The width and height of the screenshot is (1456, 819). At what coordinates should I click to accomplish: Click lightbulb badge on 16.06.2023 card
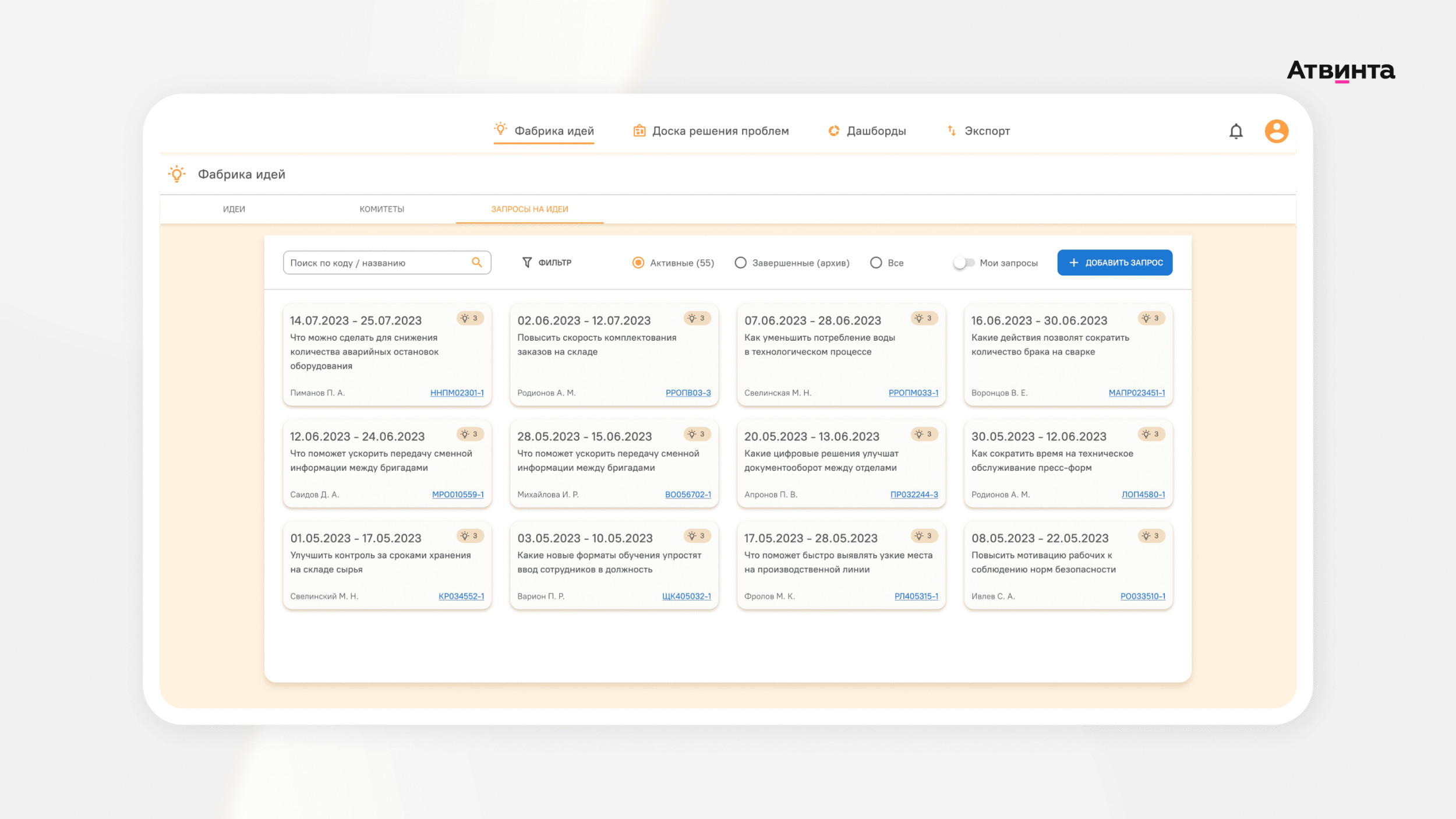(x=1151, y=319)
